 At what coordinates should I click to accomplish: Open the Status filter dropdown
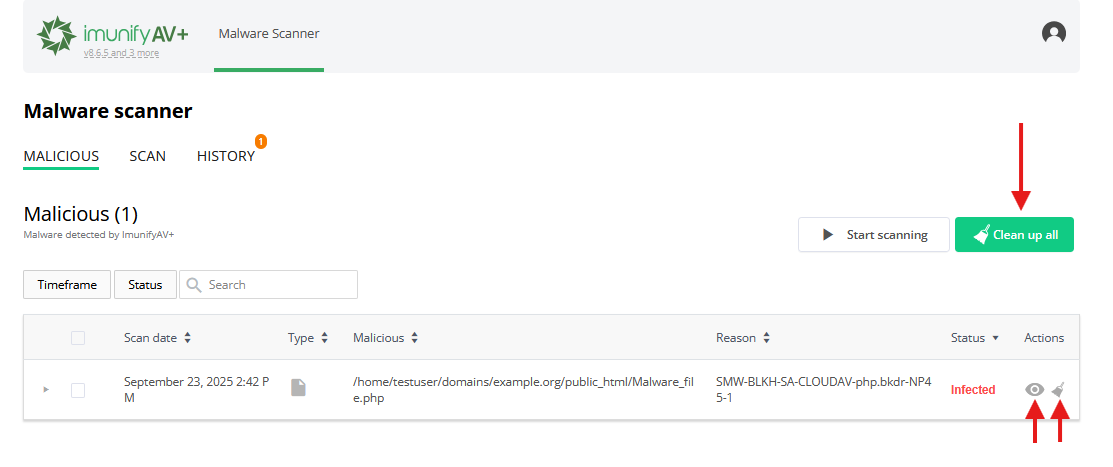[145, 285]
